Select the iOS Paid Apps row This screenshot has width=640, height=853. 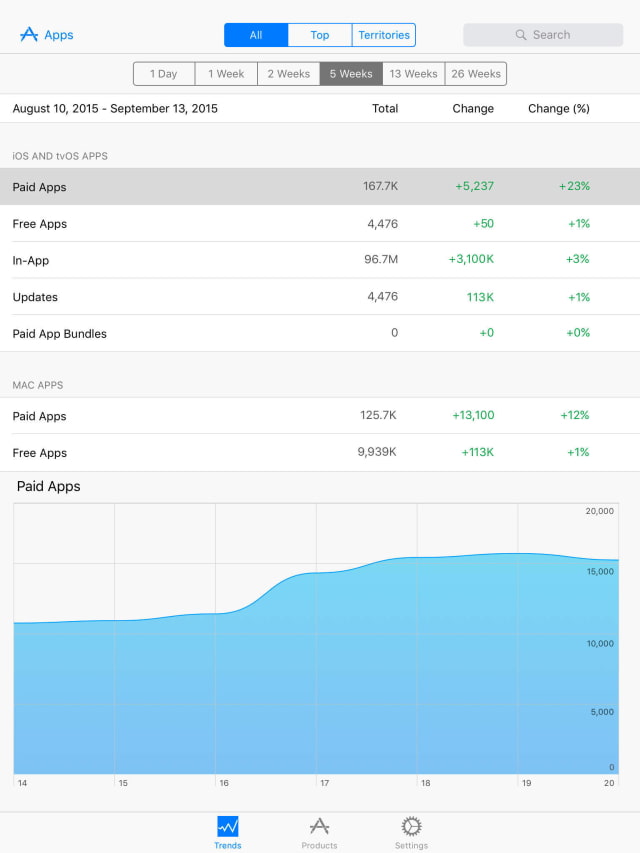(320, 187)
